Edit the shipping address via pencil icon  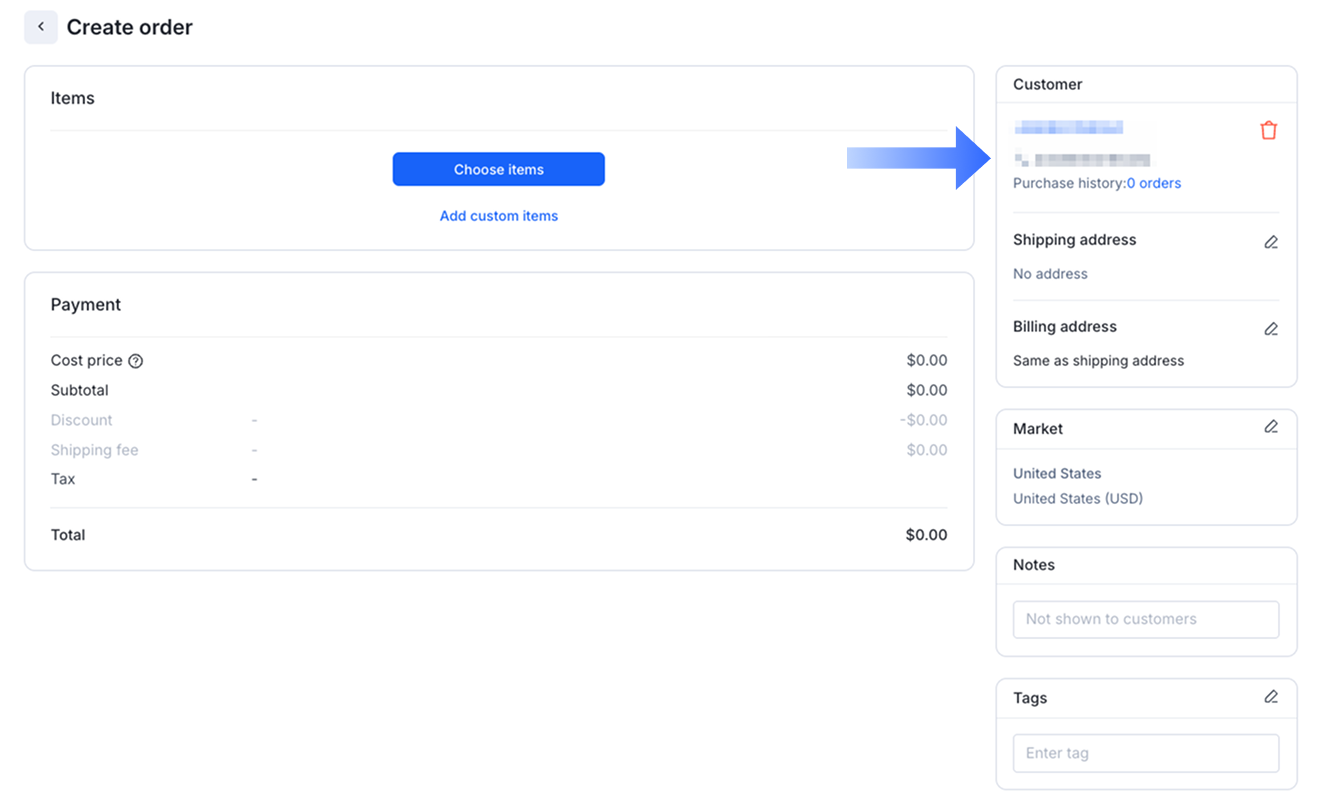pos(1271,242)
